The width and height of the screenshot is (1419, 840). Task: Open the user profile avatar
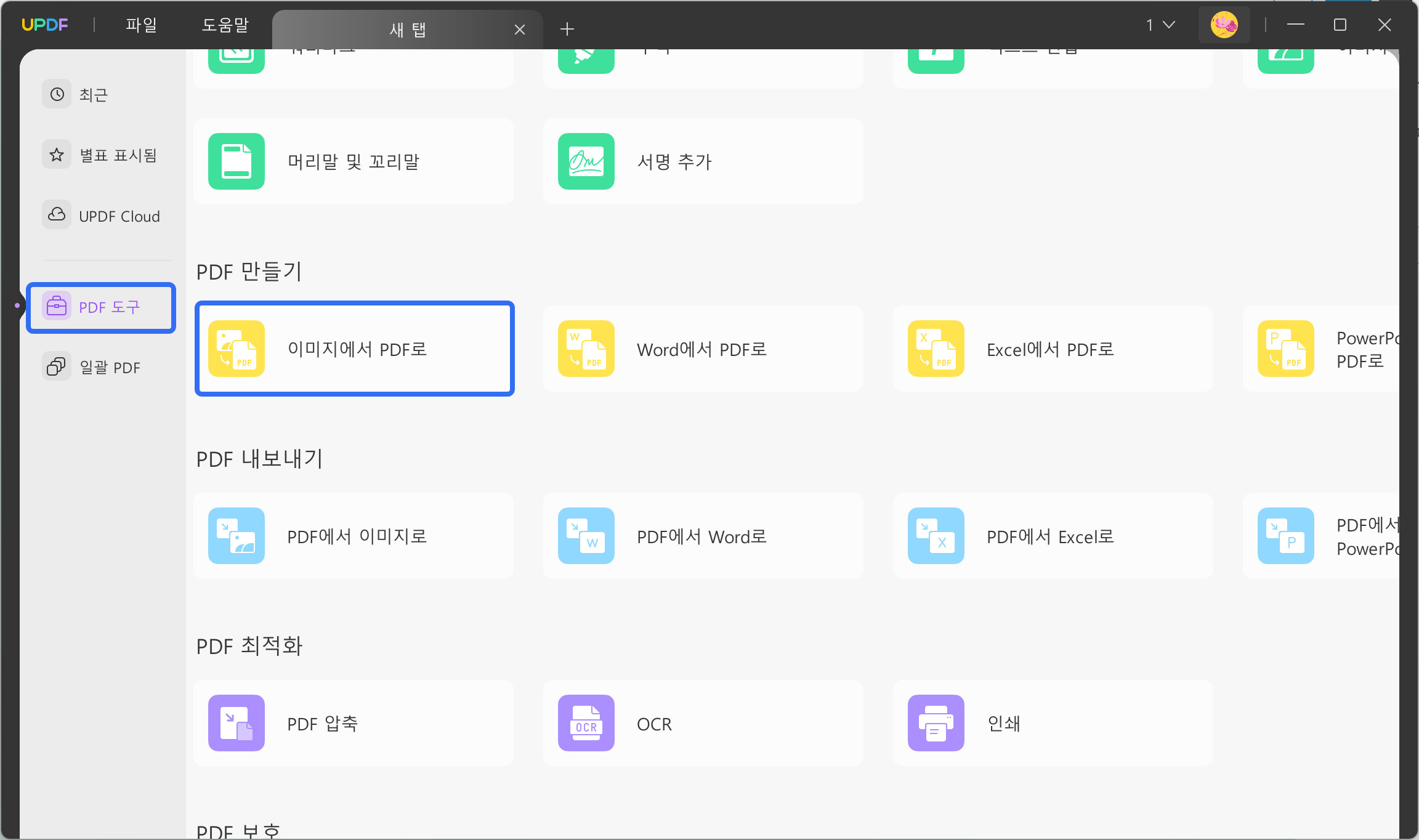1224,25
